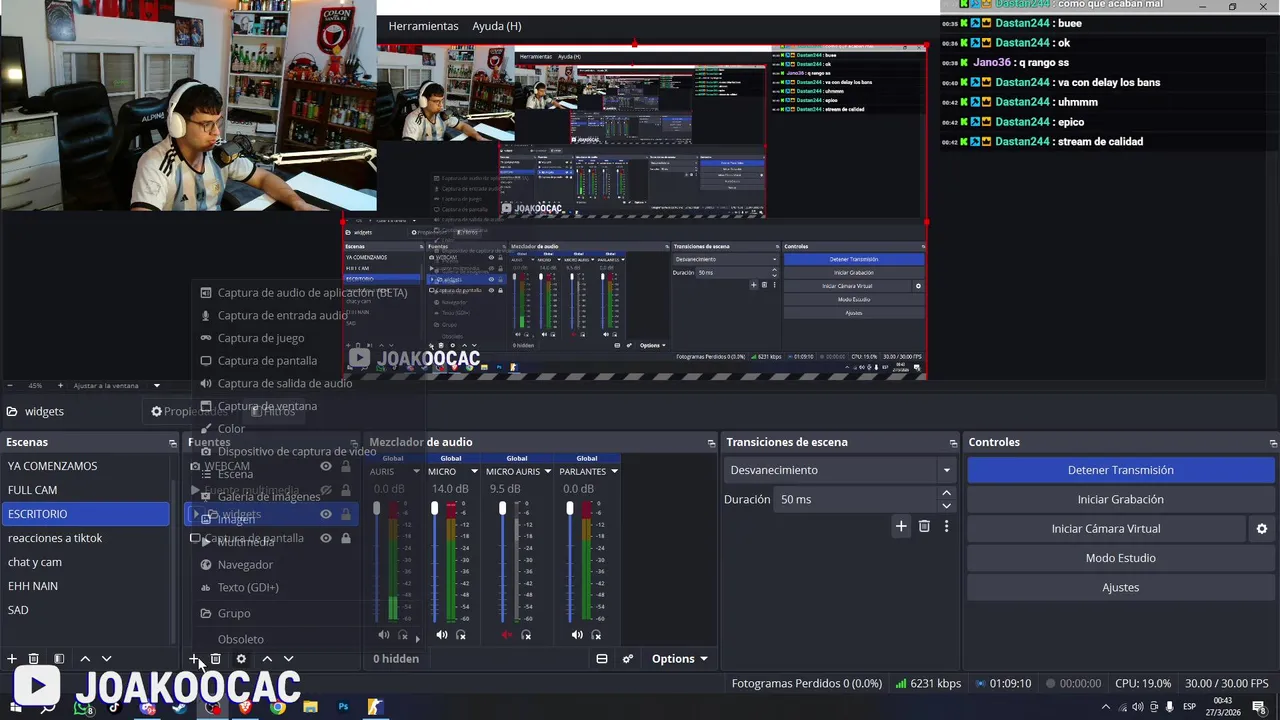The width and height of the screenshot is (1280, 720).
Task: Open MICRO AURIS channel dropdown arrow
Action: point(546,471)
